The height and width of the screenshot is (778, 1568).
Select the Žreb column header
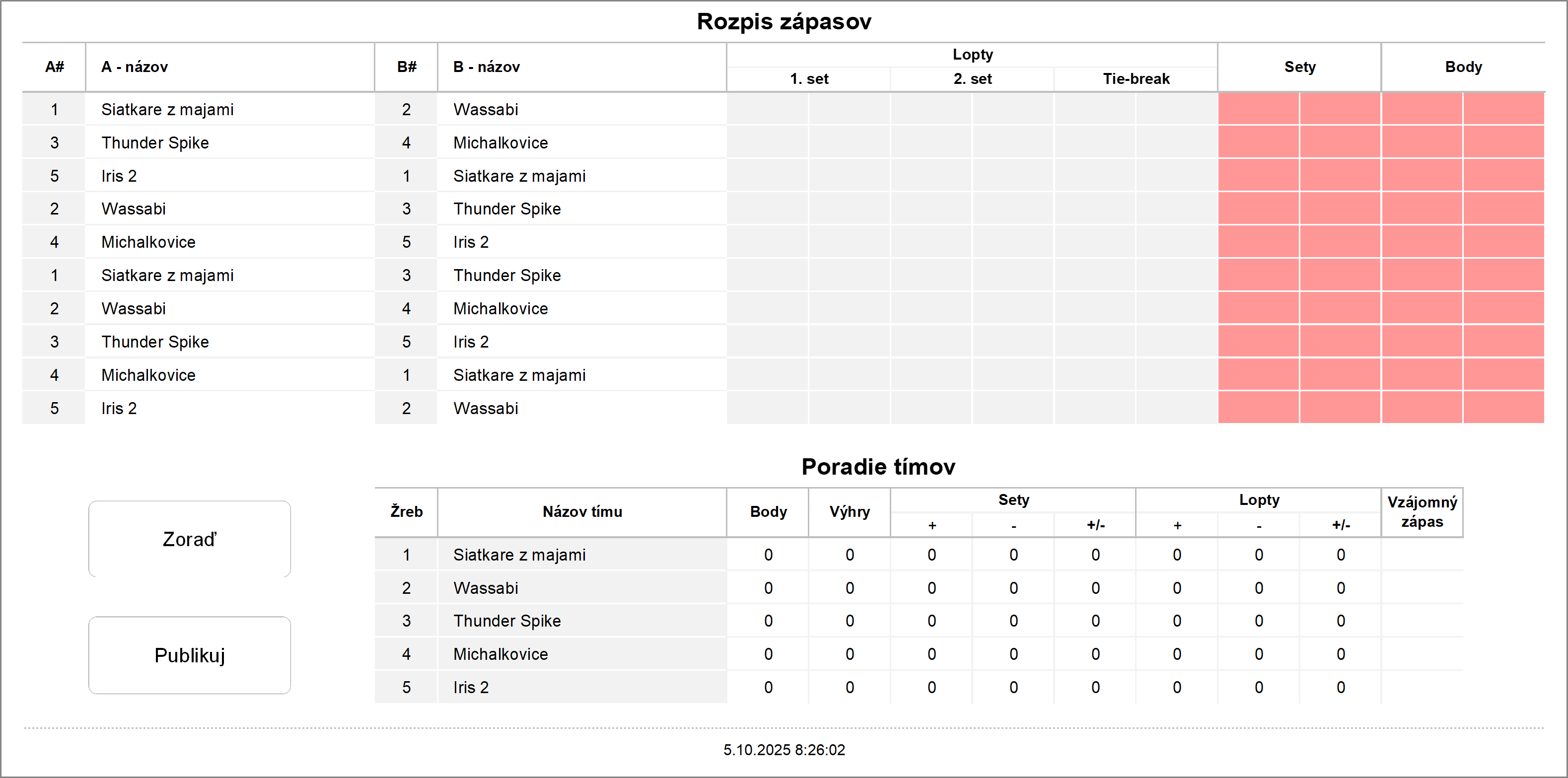tap(406, 512)
